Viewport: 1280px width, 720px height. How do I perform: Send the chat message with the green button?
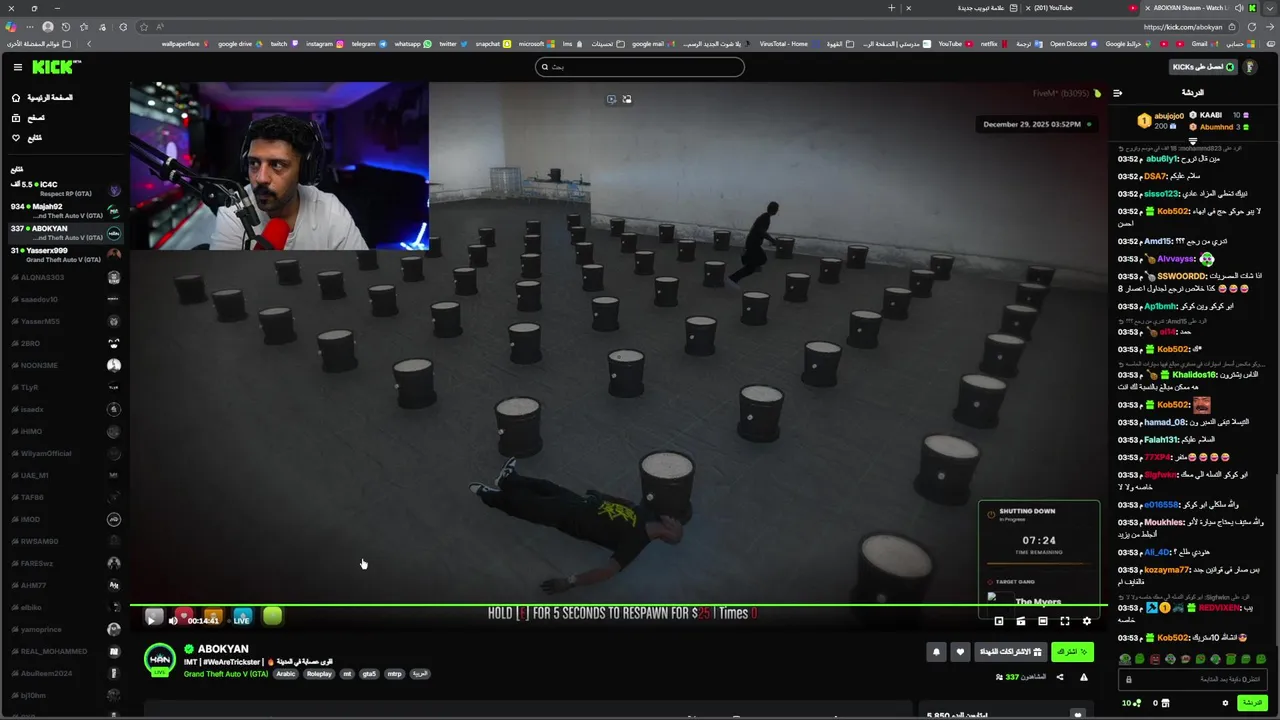[1253, 703]
